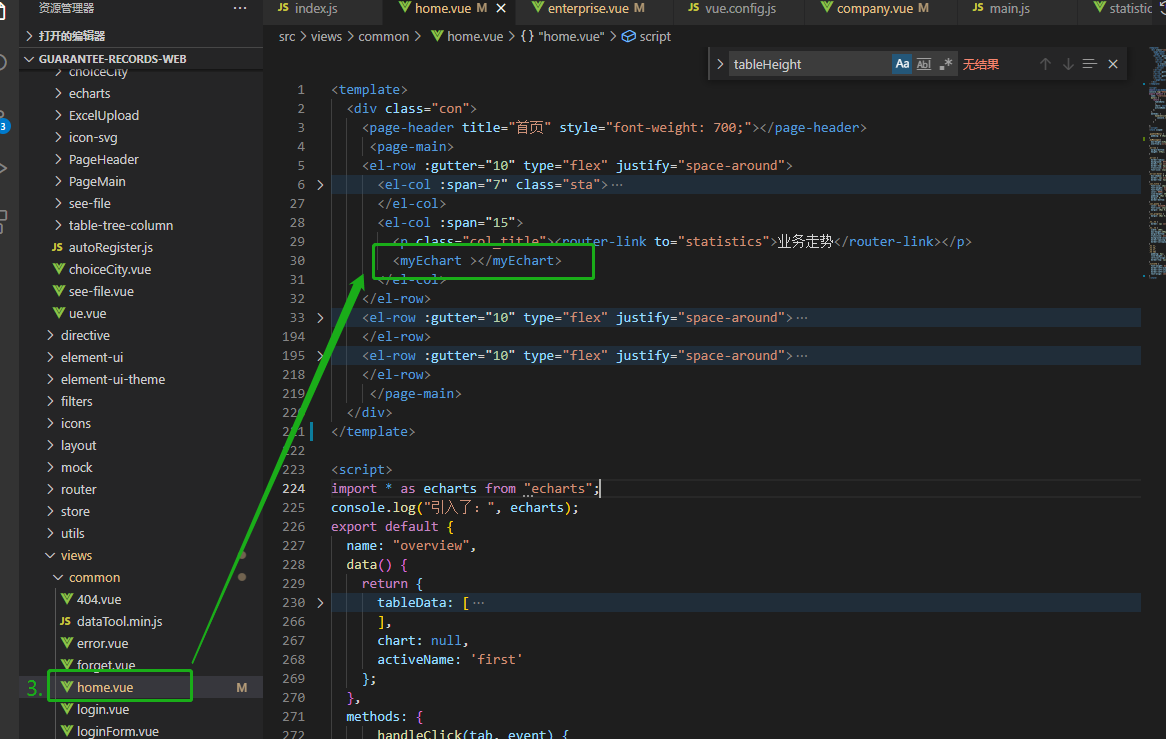1166x739 pixels.
Task: Open loginForm.vue file
Action: (x=117, y=731)
